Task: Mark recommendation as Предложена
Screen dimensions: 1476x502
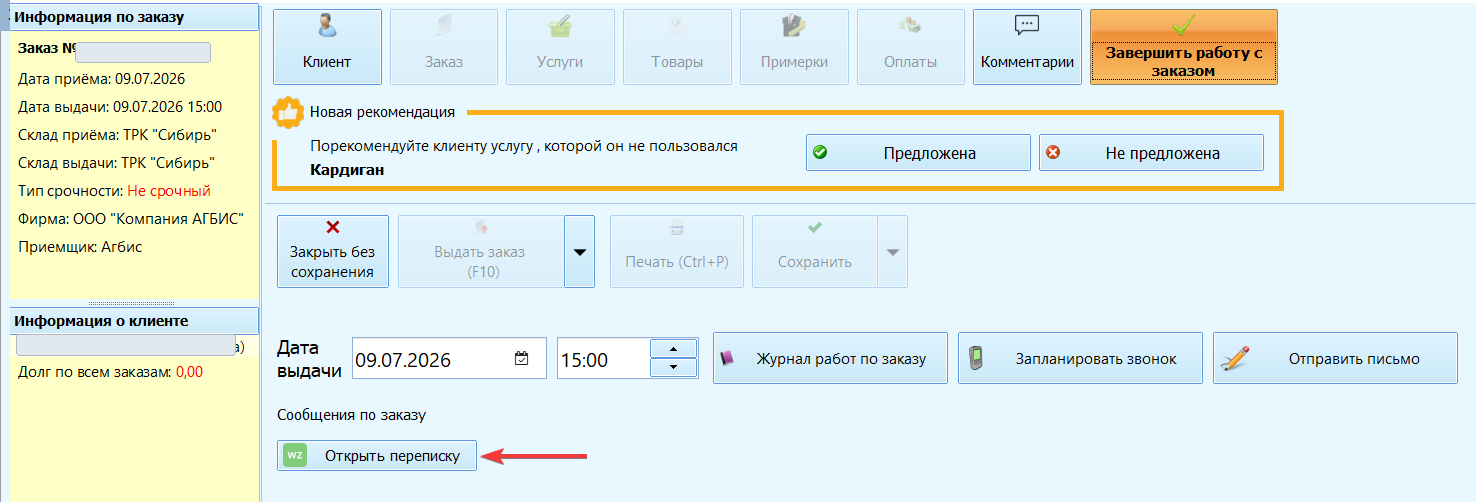Action: (x=918, y=153)
